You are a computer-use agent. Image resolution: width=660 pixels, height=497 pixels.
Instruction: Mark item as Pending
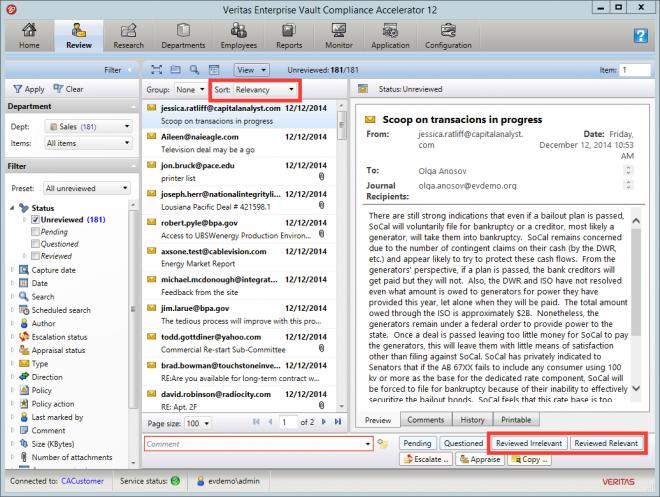pyautogui.click(x=417, y=443)
